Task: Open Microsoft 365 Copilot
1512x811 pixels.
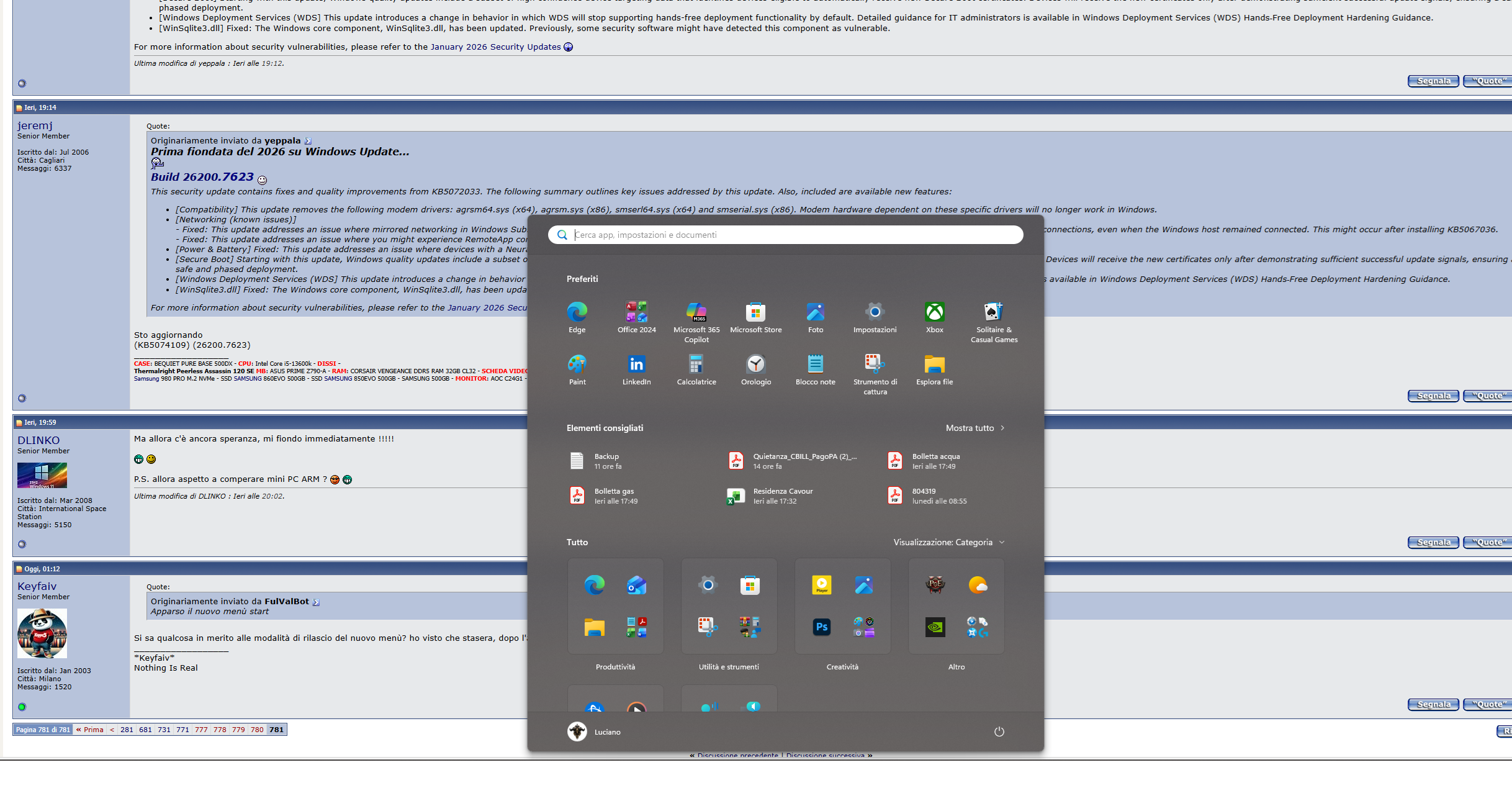Action: click(x=696, y=312)
